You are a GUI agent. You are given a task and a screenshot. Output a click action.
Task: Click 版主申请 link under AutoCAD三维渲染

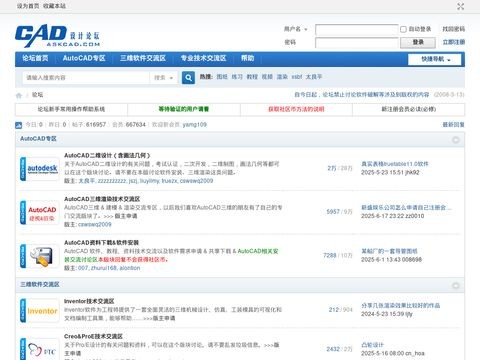[x=126, y=216]
